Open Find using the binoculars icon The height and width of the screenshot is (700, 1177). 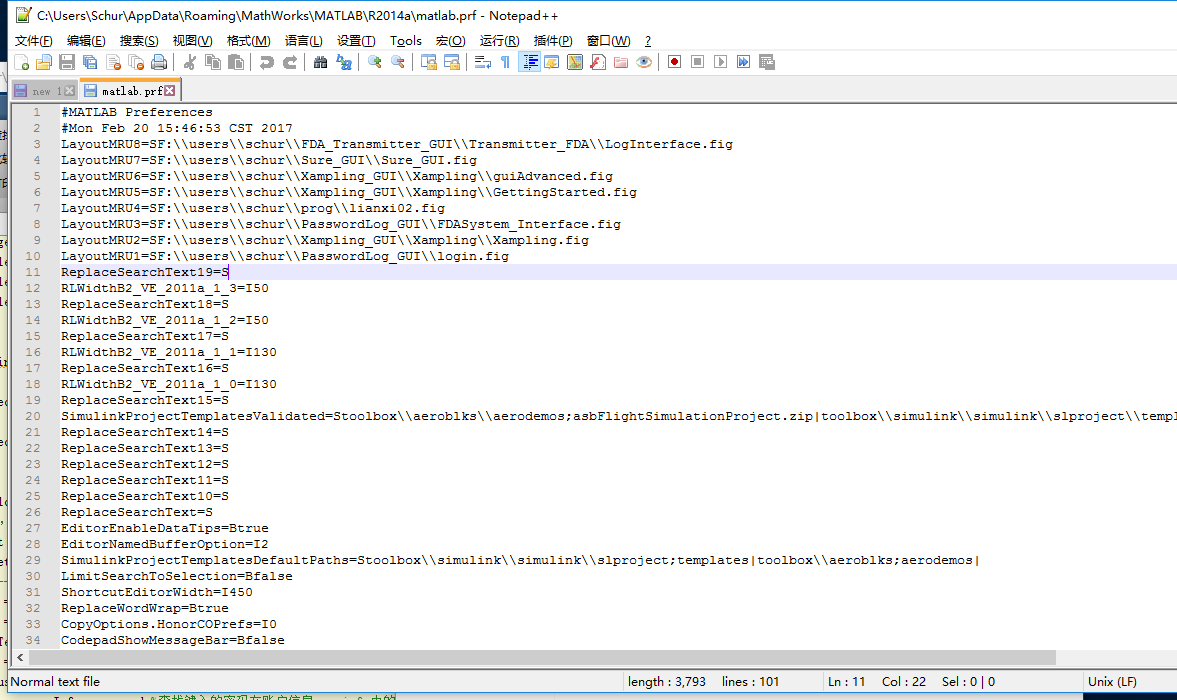320,61
